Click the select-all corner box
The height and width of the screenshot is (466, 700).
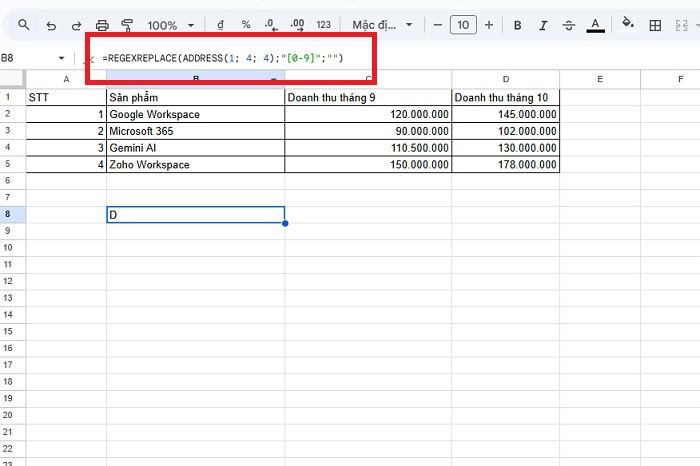point(12,79)
